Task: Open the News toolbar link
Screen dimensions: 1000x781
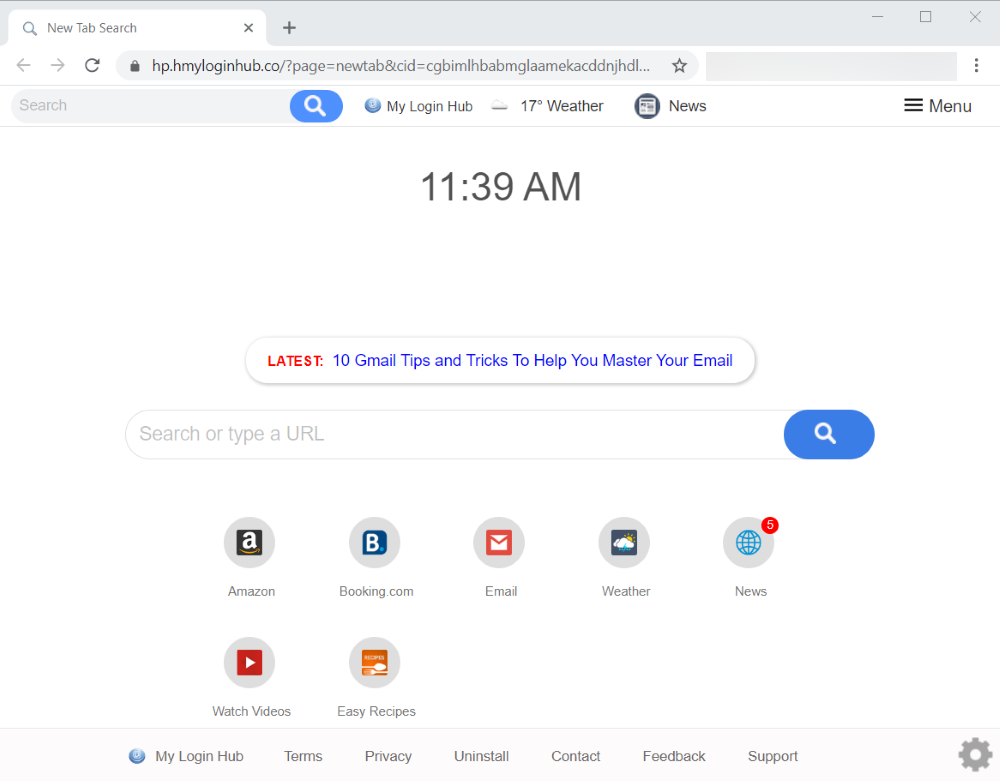Action: pyautogui.click(x=687, y=106)
